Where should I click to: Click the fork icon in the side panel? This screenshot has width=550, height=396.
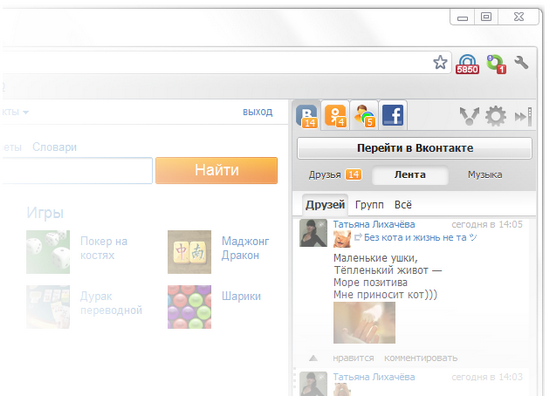pyautogui.click(x=469, y=116)
